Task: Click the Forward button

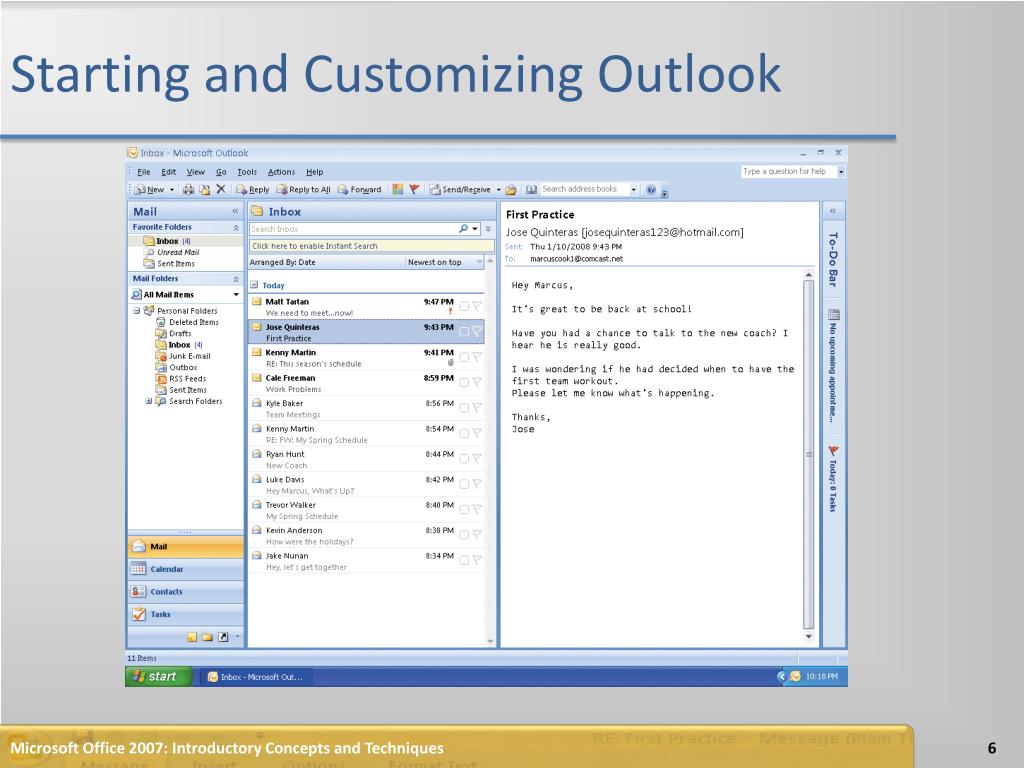Action: tap(359, 189)
